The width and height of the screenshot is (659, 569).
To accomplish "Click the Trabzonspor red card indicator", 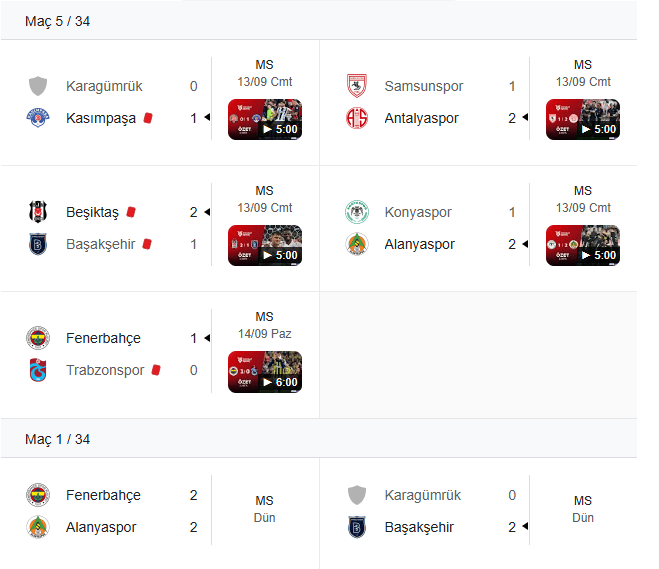I will click(156, 370).
